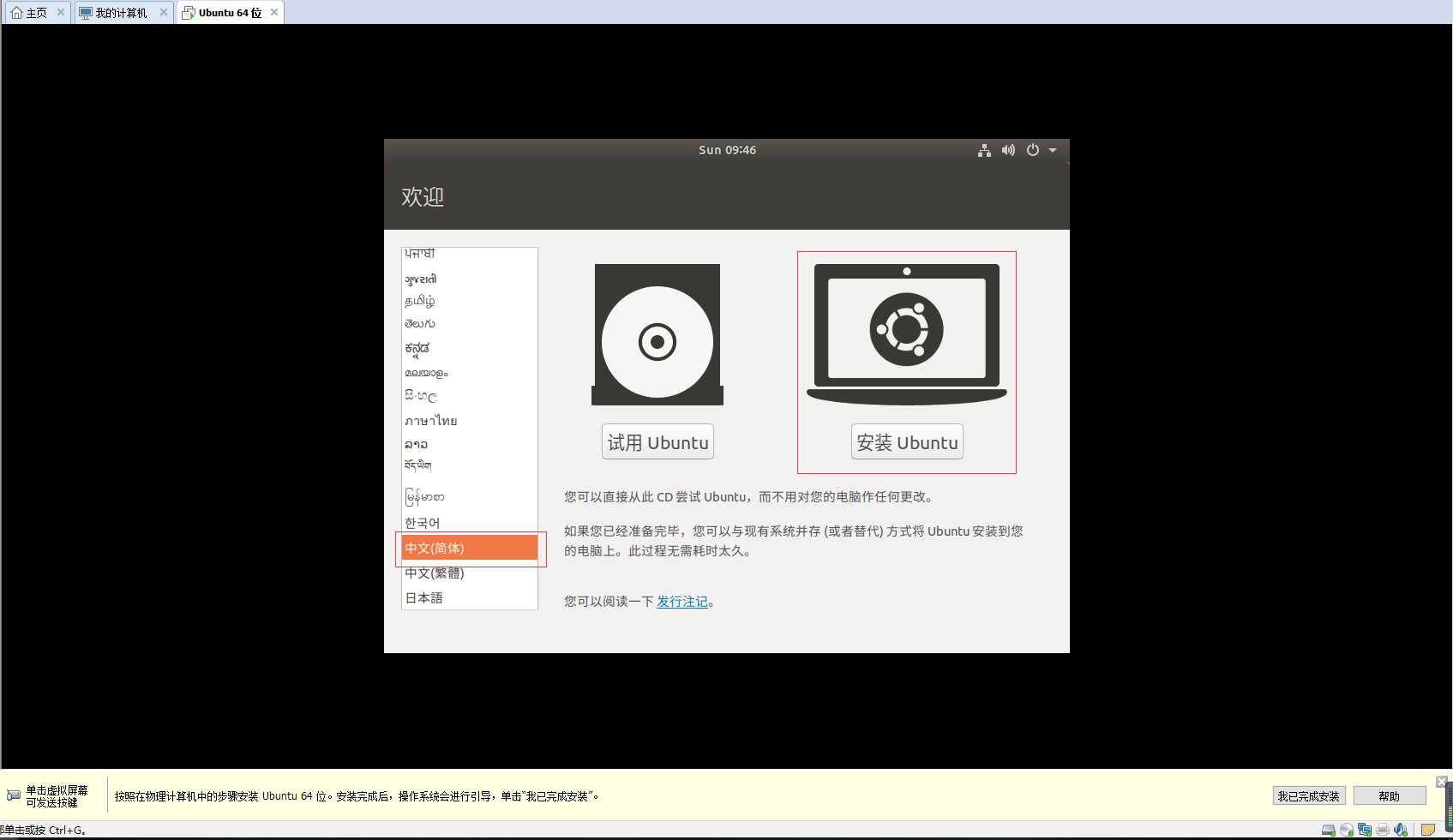
Task: Select සිංහල in the language list
Action: click(470, 396)
